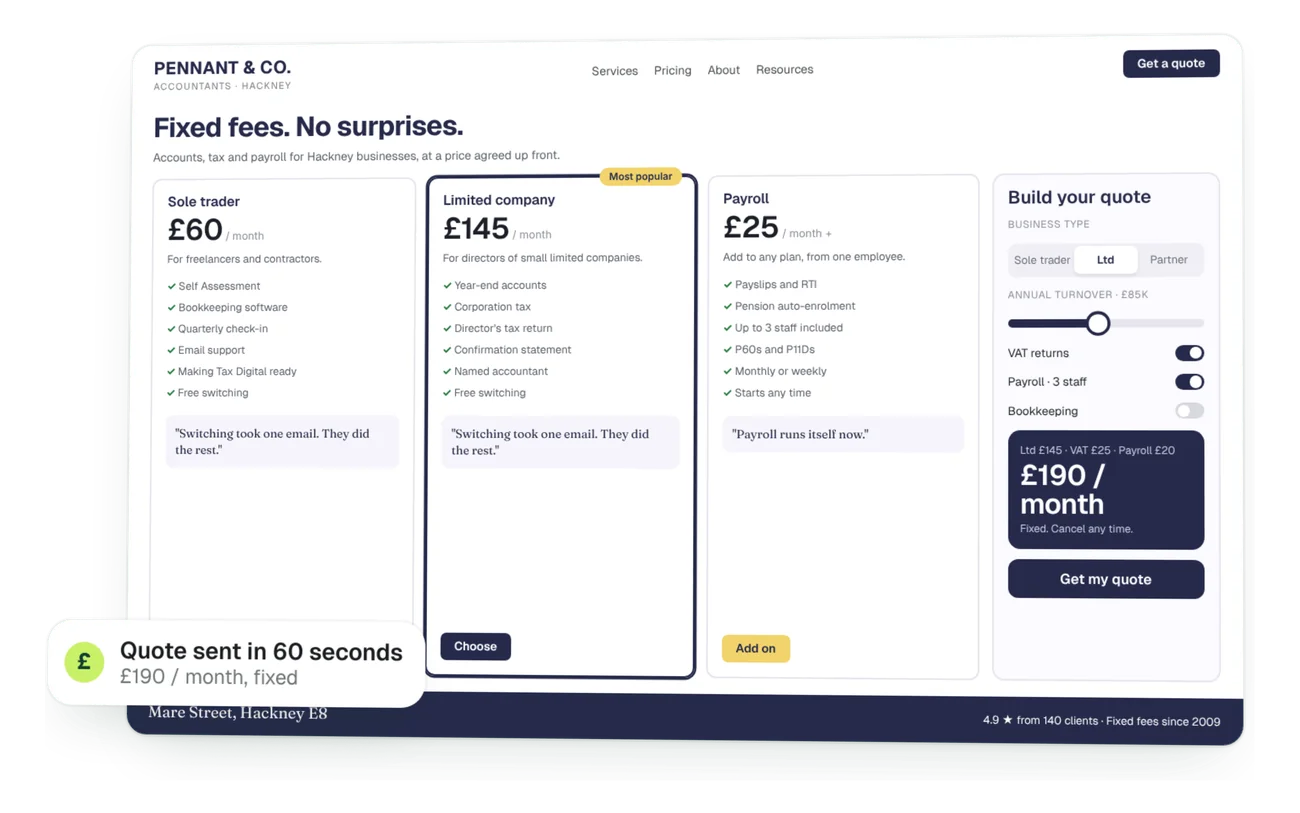Select the Ltd business type
The width and height of the screenshot is (1300, 813).
[x=1105, y=260]
